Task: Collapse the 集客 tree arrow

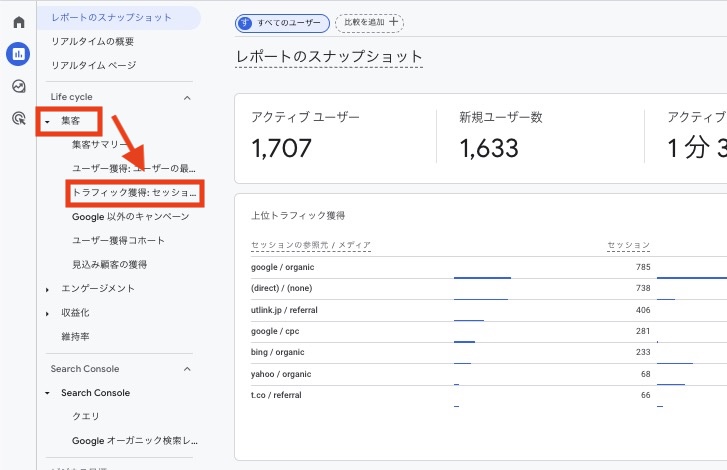Action: pyautogui.click(x=47, y=122)
